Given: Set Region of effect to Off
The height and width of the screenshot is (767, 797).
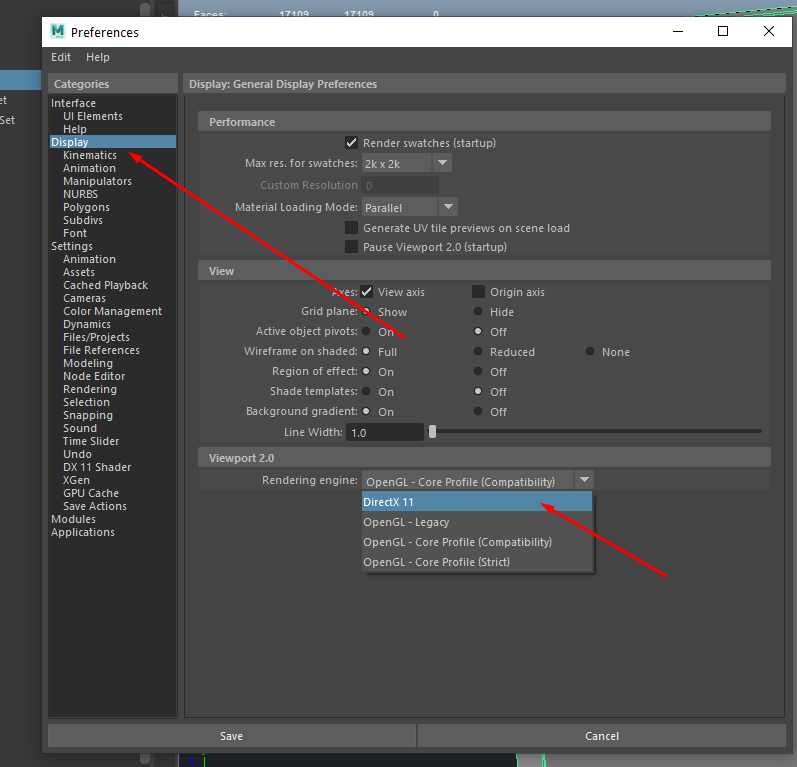Looking at the screenshot, I should pyautogui.click(x=478, y=371).
